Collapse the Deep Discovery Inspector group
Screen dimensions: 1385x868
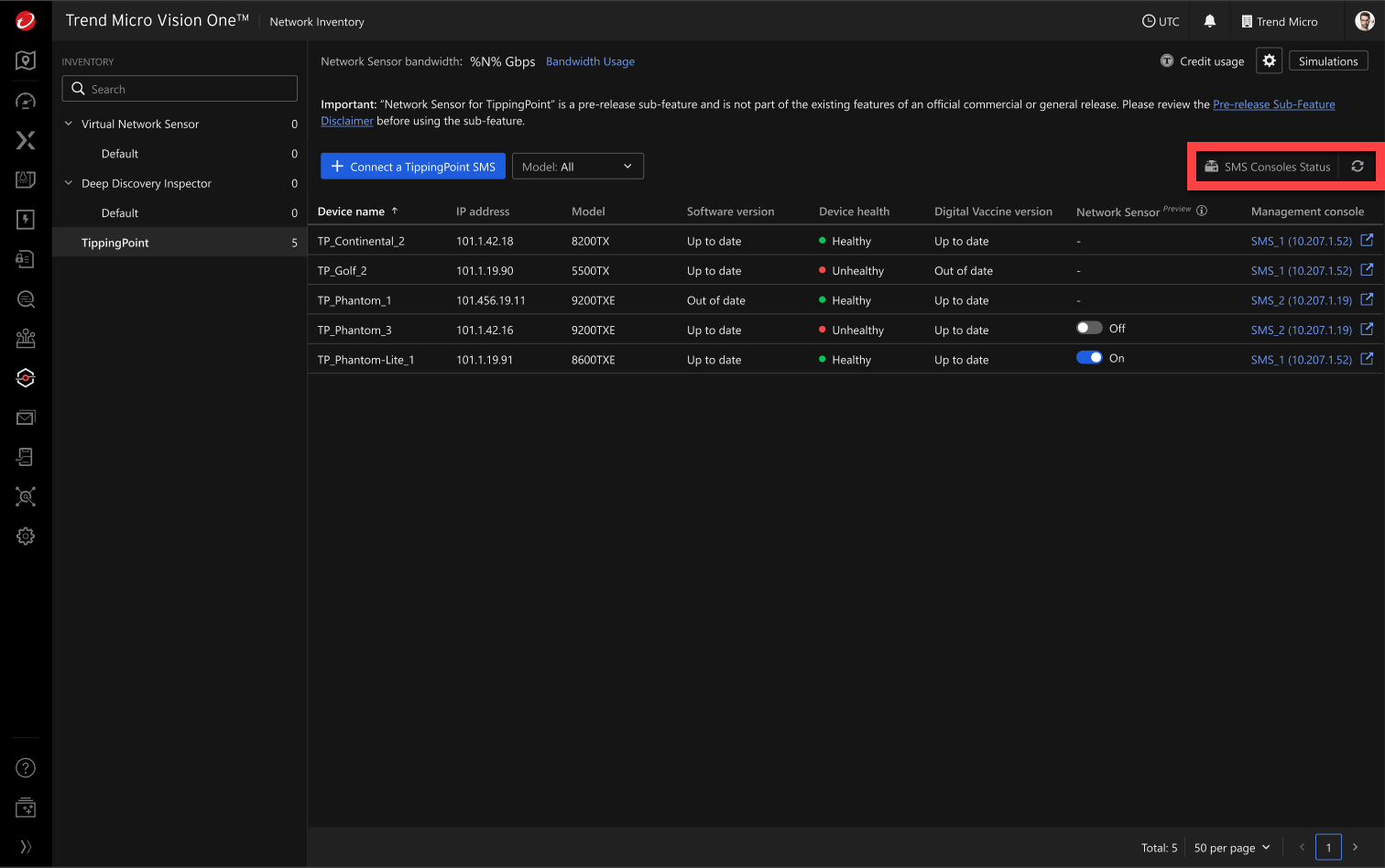(x=69, y=183)
